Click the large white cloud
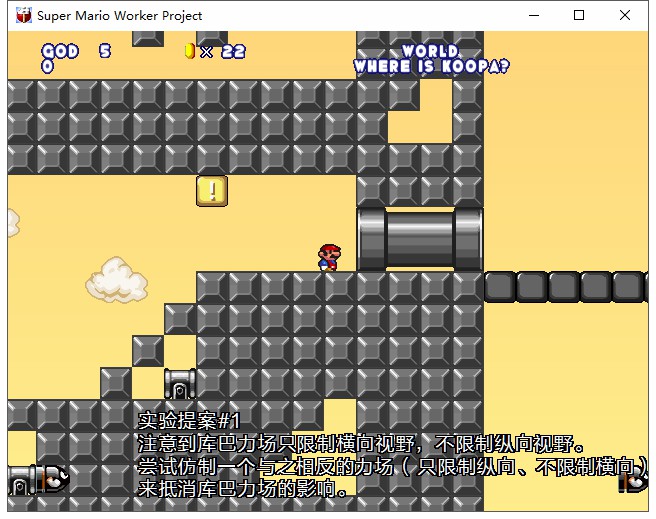 coord(116,280)
